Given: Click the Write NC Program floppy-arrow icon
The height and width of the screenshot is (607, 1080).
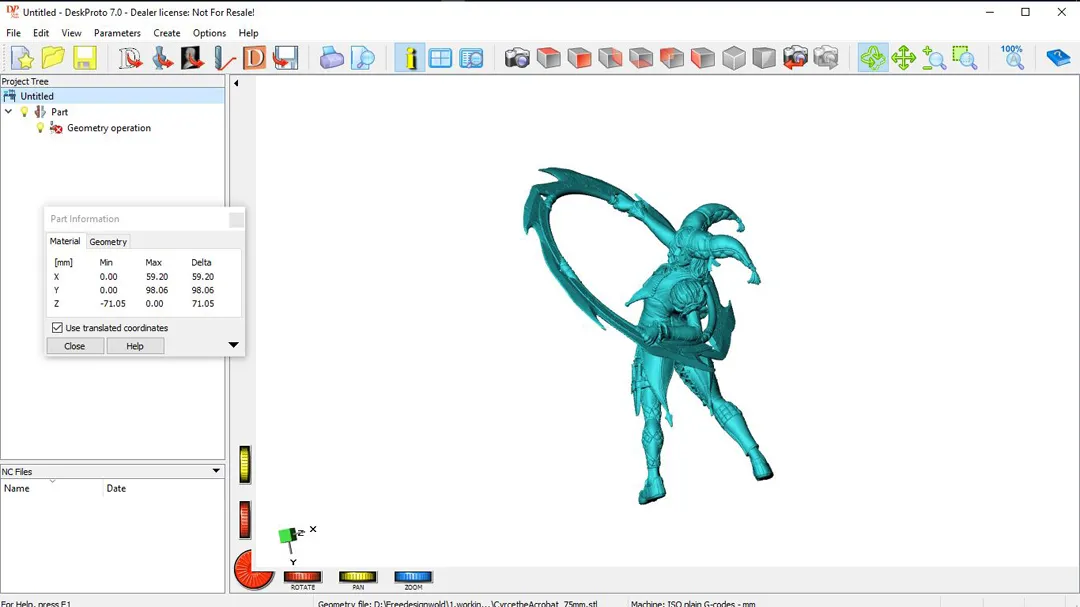Looking at the screenshot, I should 285,59.
